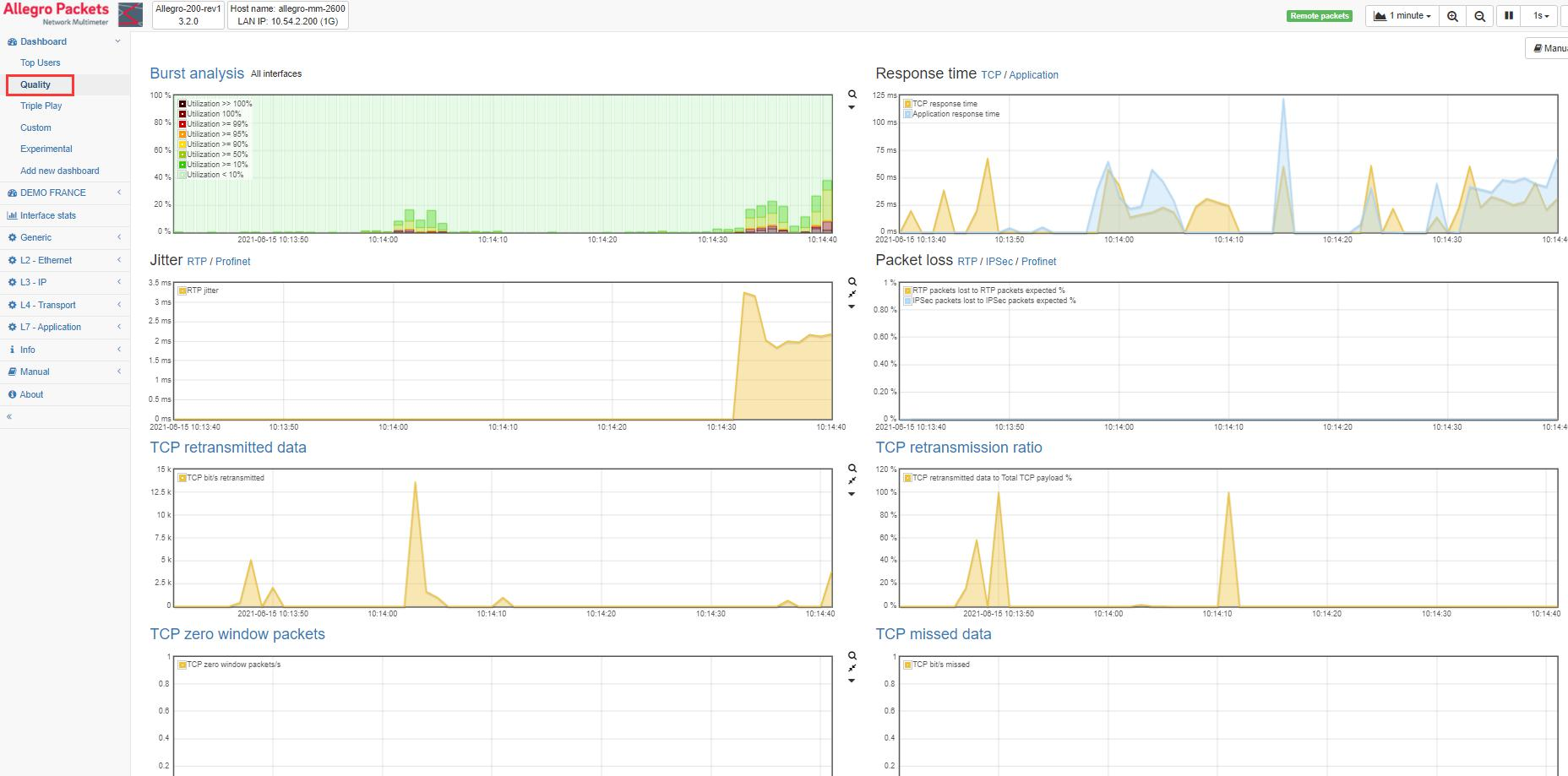The width and height of the screenshot is (1568, 776).
Task: Click the collapse arrows icon beside Jitter graph
Action: coord(852,294)
